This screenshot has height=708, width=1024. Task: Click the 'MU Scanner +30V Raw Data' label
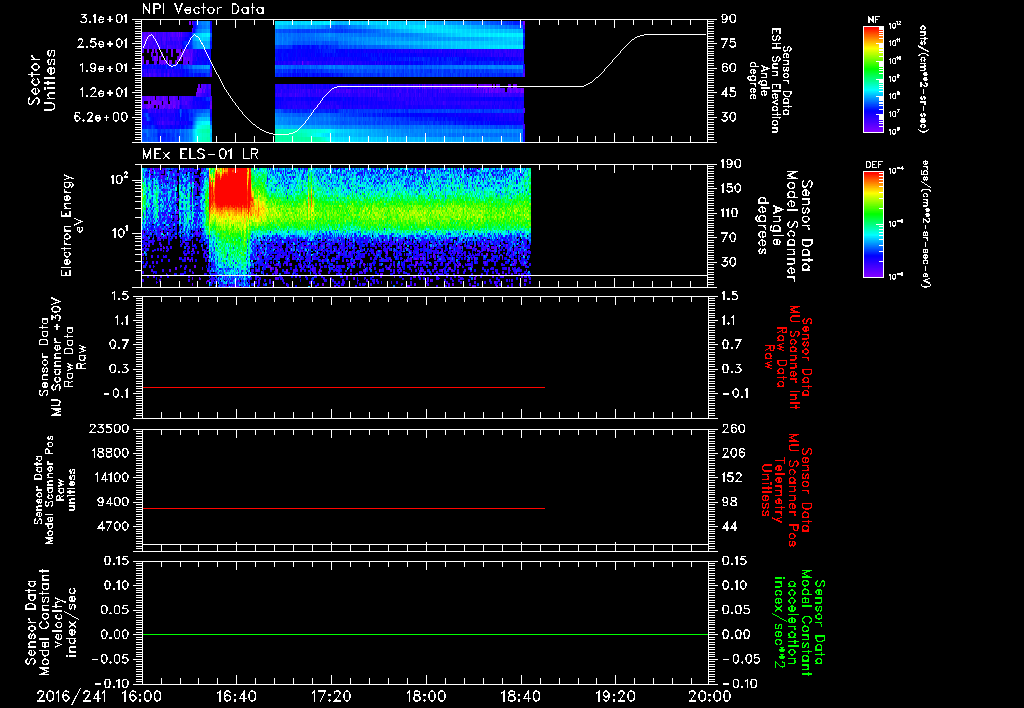click(x=63, y=357)
